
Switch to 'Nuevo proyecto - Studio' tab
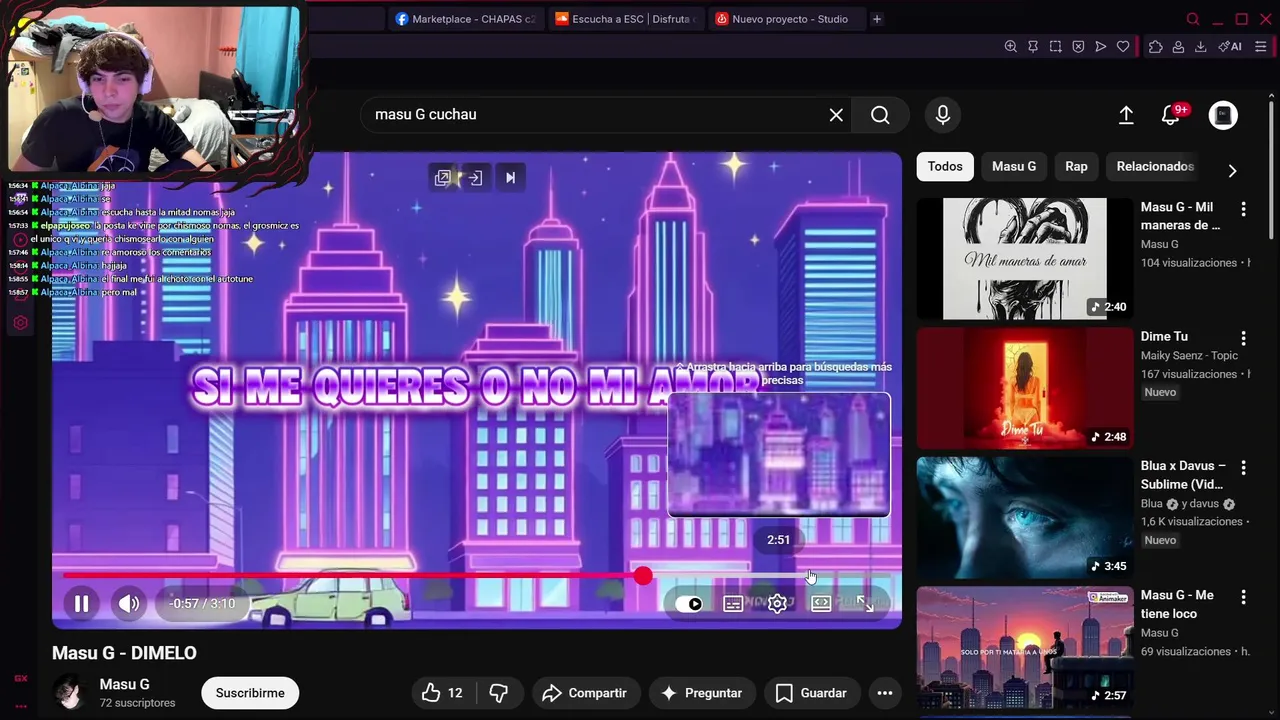pos(786,19)
